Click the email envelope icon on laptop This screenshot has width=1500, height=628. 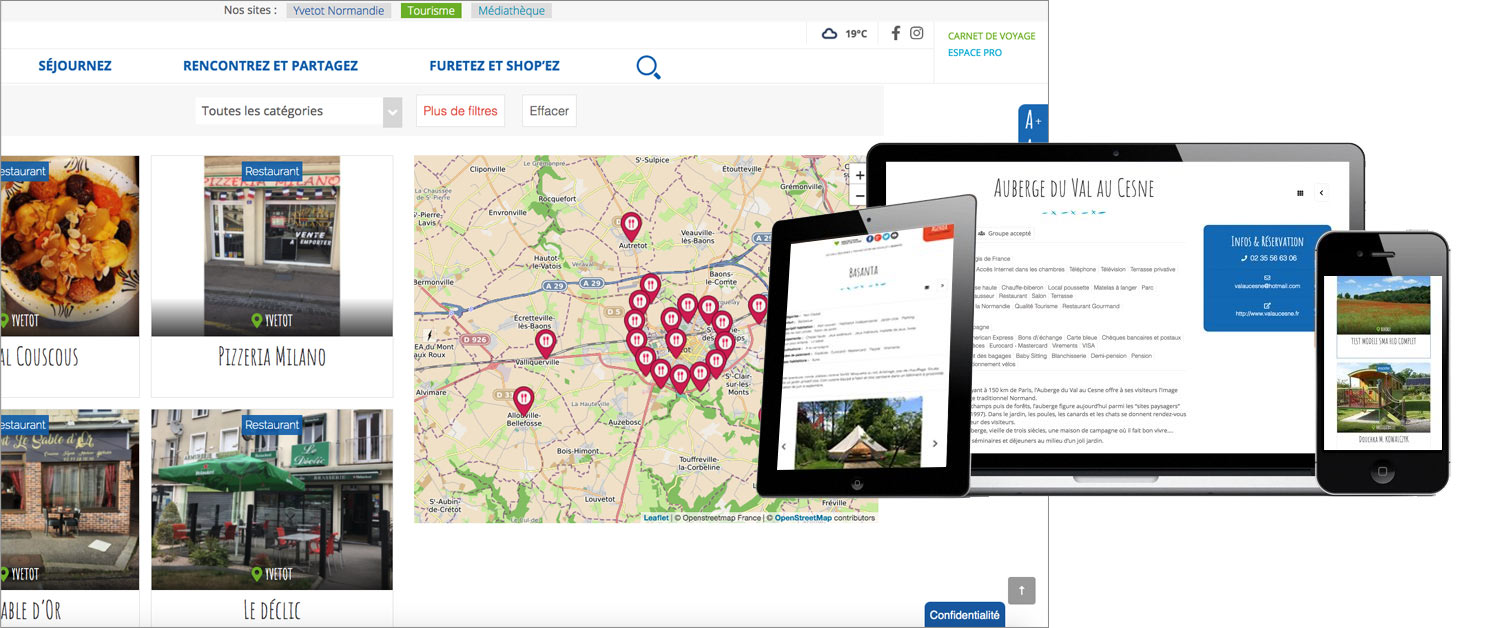[x=1266, y=278]
